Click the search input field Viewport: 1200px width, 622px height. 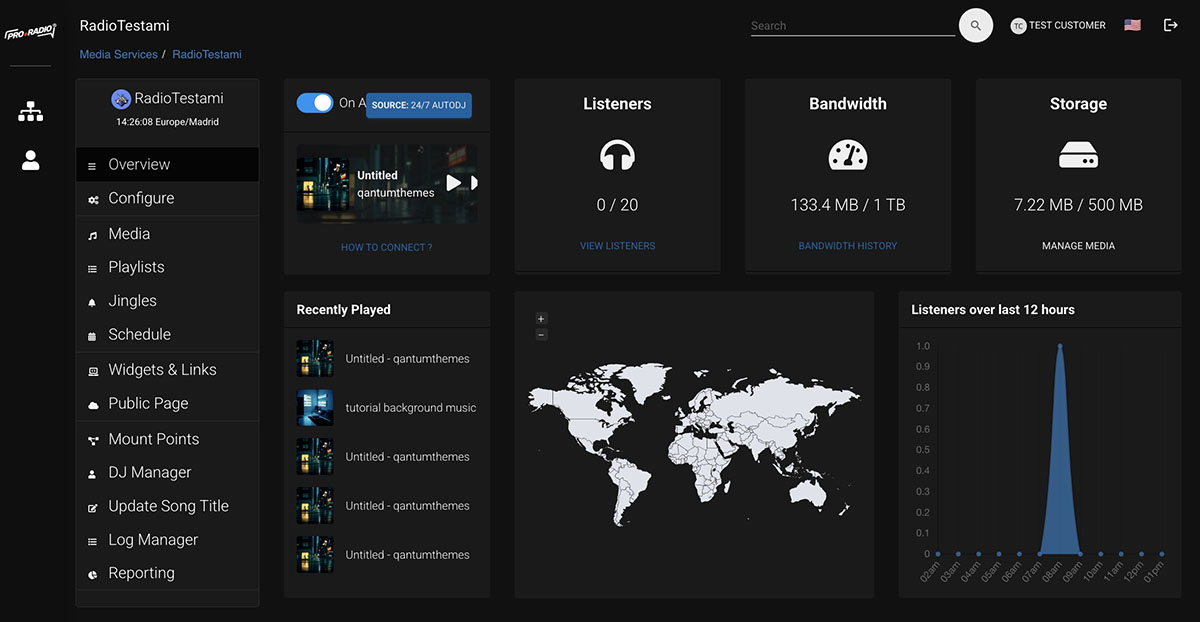pyautogui.click(x=850, y=25)
